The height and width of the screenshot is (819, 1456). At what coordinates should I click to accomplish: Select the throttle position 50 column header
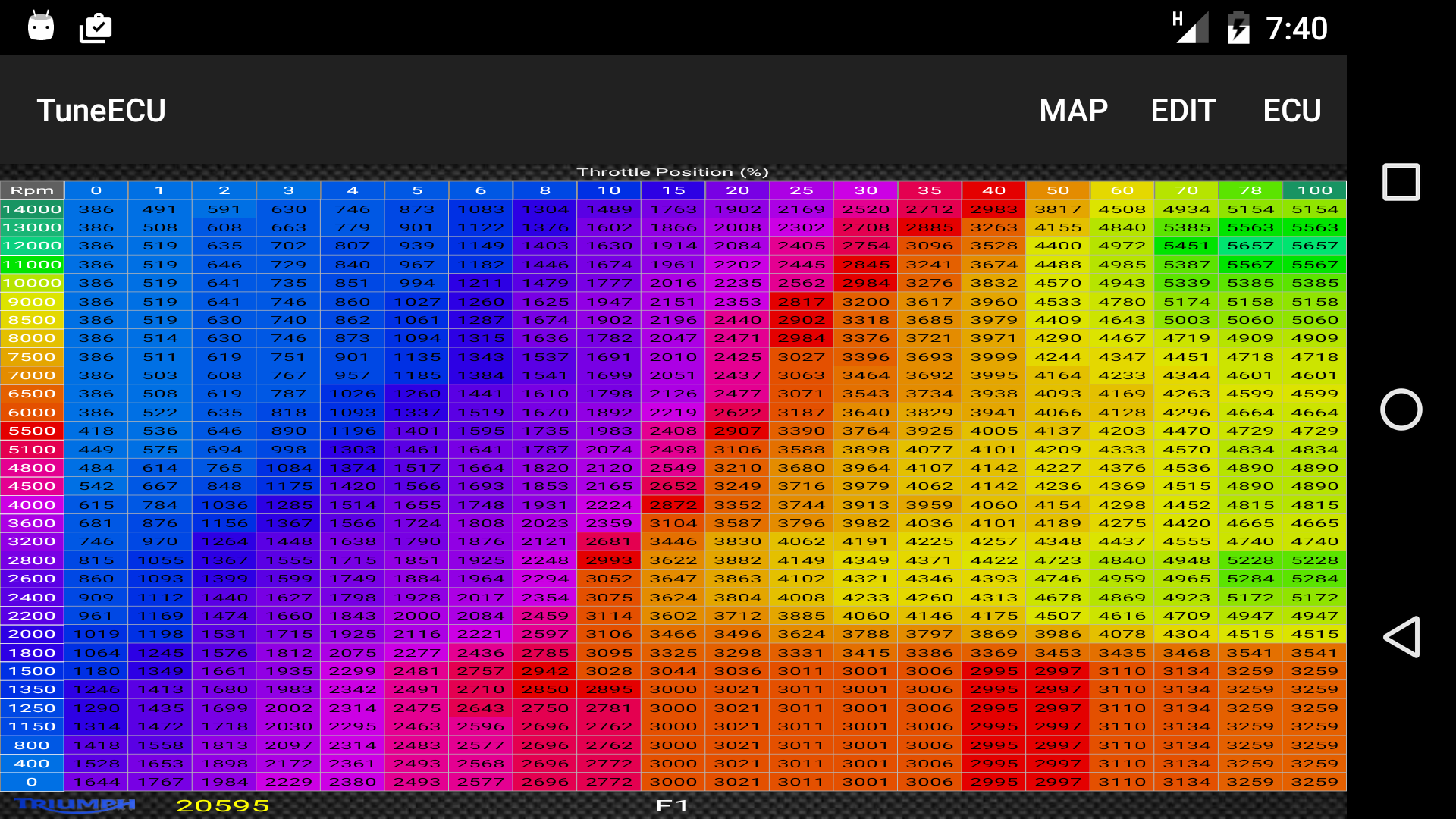click(1058, 190)
